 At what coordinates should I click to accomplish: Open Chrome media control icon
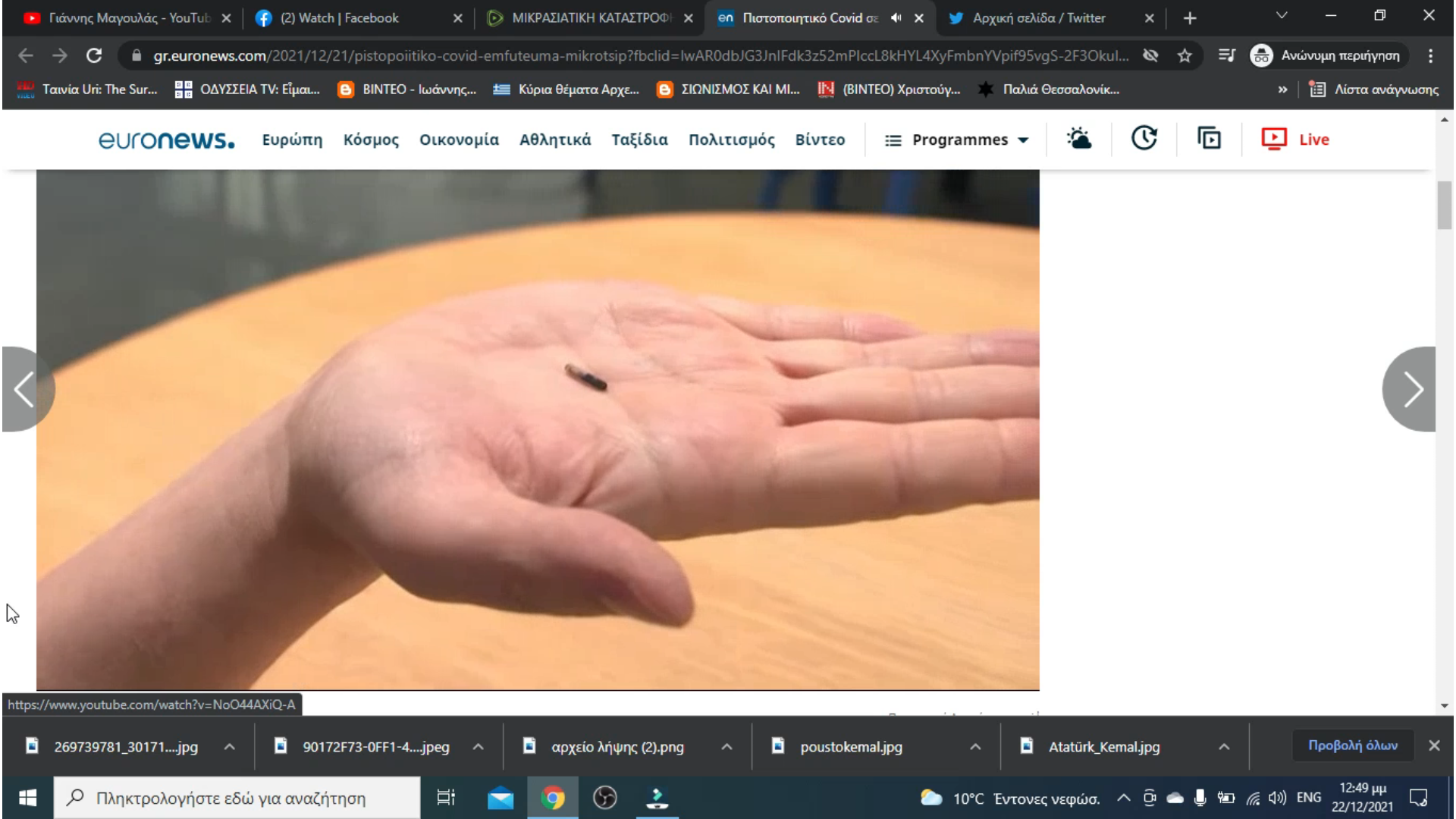[x=1226, y=55]
